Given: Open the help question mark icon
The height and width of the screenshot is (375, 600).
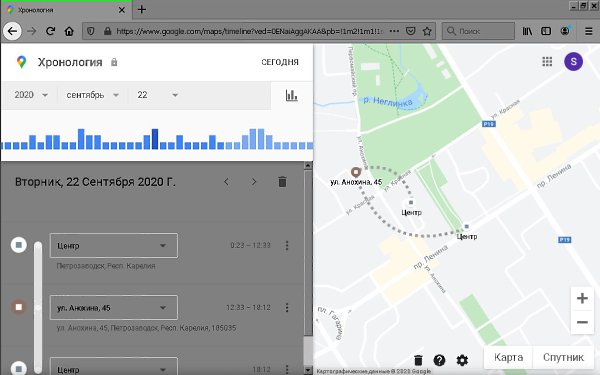Looking at the screenshot, I should pyautogui.click(x=439, y=360).
